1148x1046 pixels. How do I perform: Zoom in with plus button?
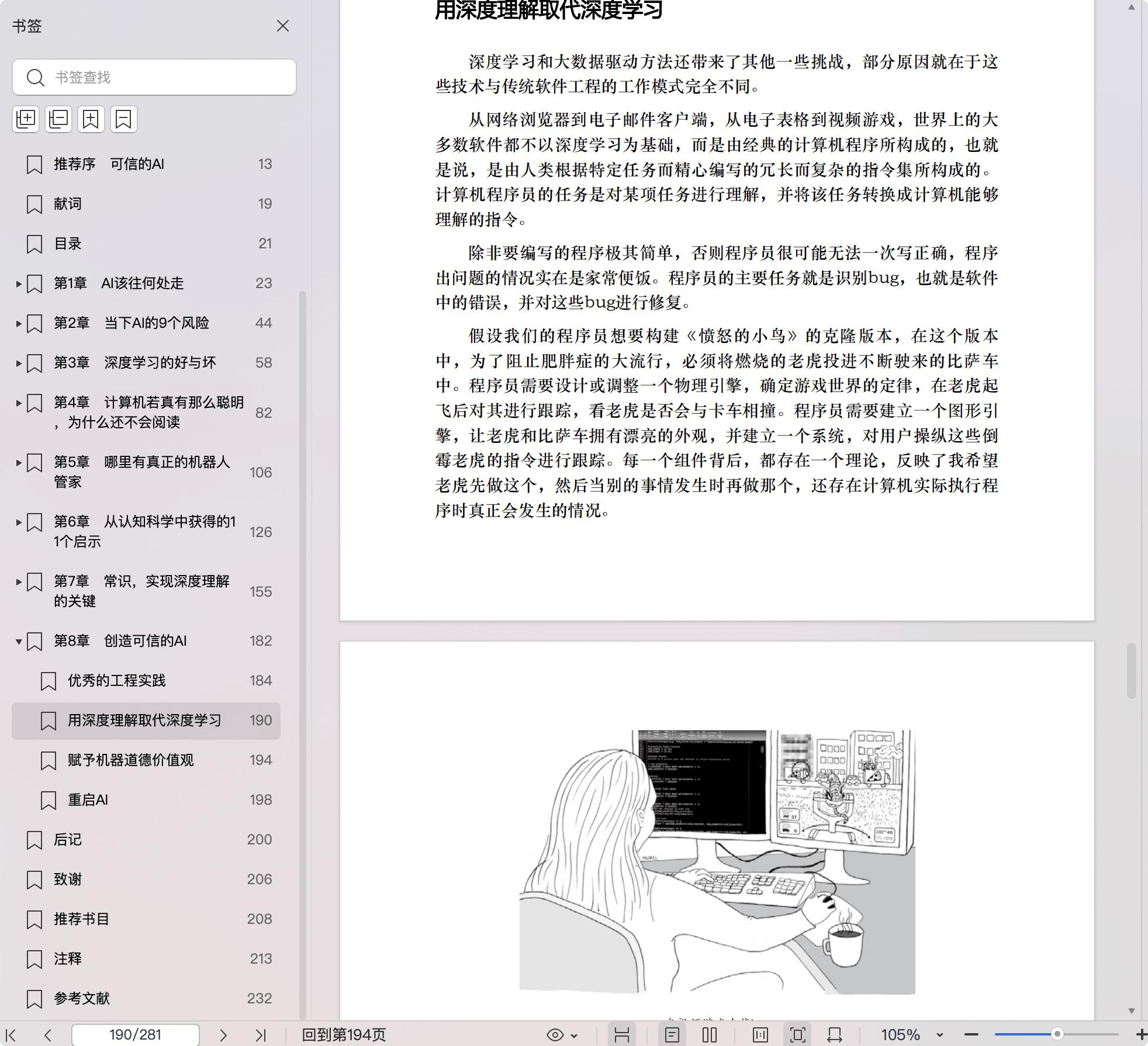click(1141, 1035)
